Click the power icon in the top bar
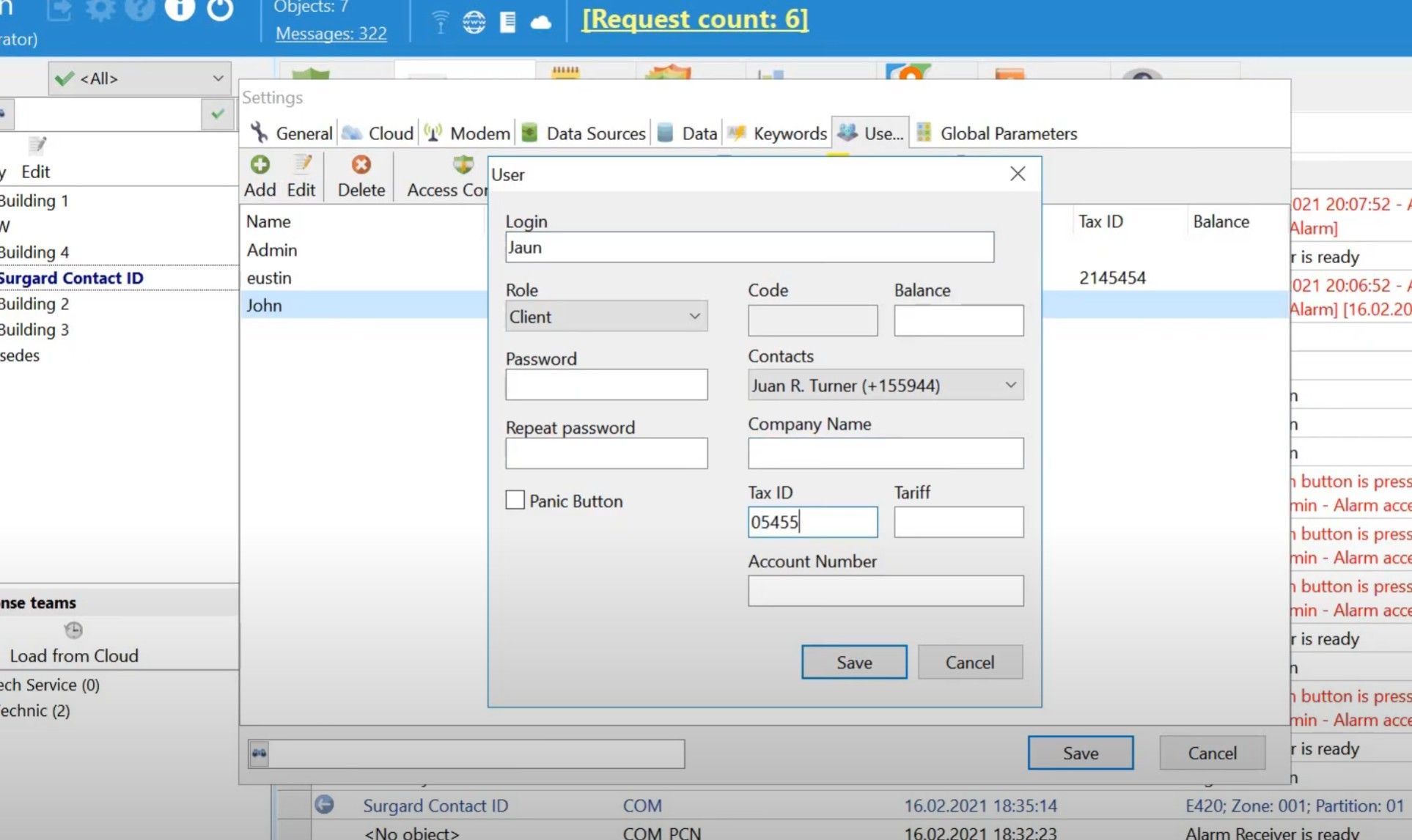Image resolution: width=1412 pixels, height=840 pixels. pyautogui.click(x=219, y=10)
